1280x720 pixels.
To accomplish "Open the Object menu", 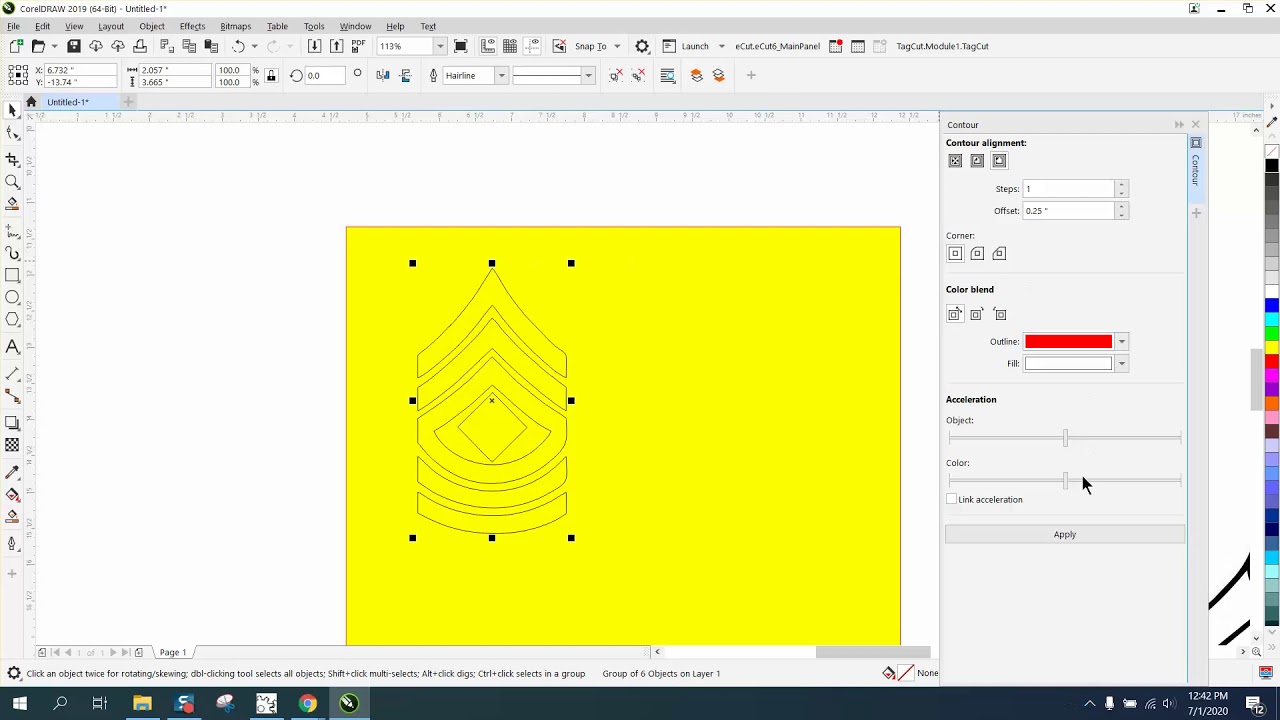I will (152, 26).
